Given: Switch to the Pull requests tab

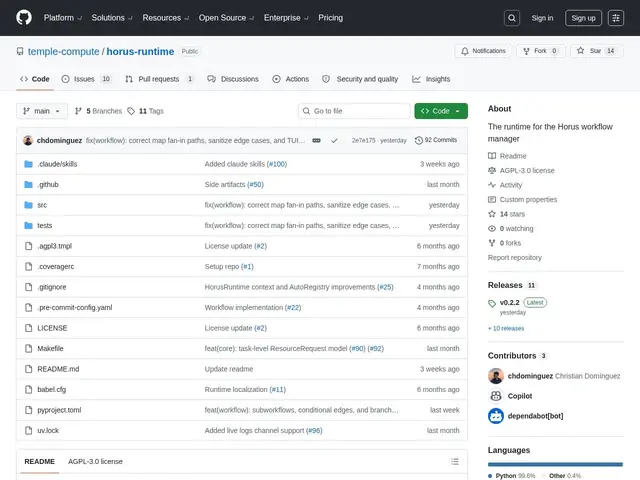Looking at the screenshot, I should (x=159, y=79).
